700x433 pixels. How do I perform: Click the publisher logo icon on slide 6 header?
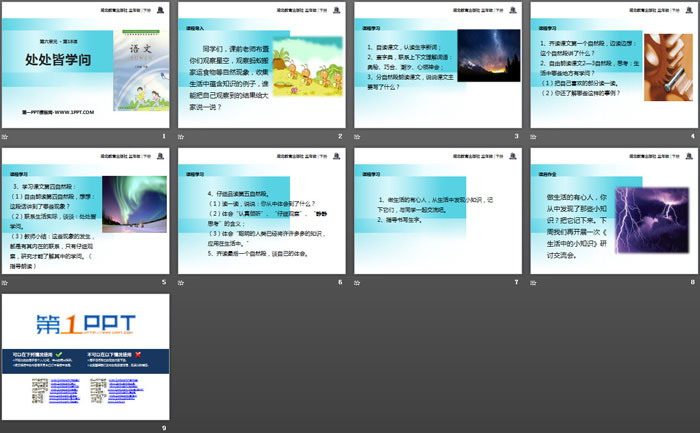337,156
